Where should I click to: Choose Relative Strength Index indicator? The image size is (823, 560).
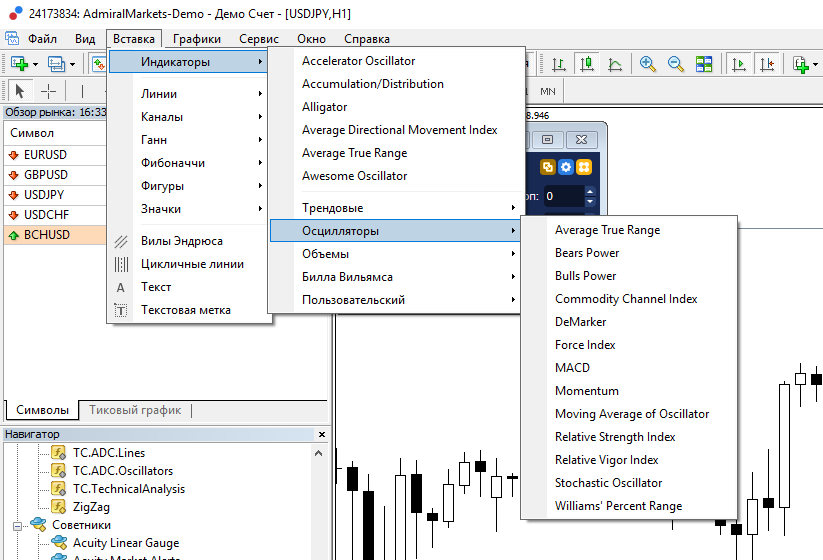(615, 437)
